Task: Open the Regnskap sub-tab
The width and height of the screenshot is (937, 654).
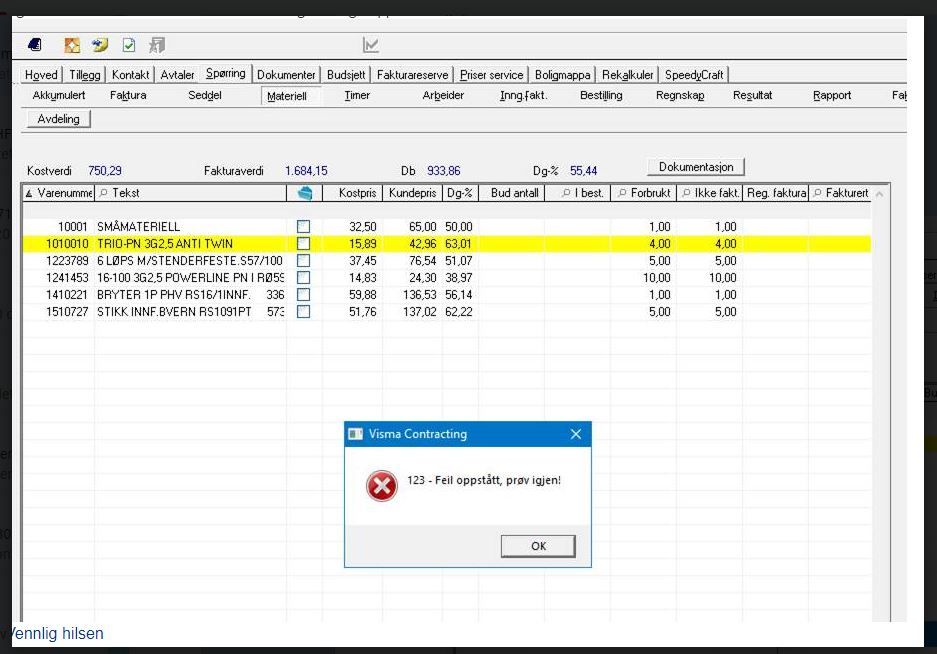Action: [x=680, y=95]
